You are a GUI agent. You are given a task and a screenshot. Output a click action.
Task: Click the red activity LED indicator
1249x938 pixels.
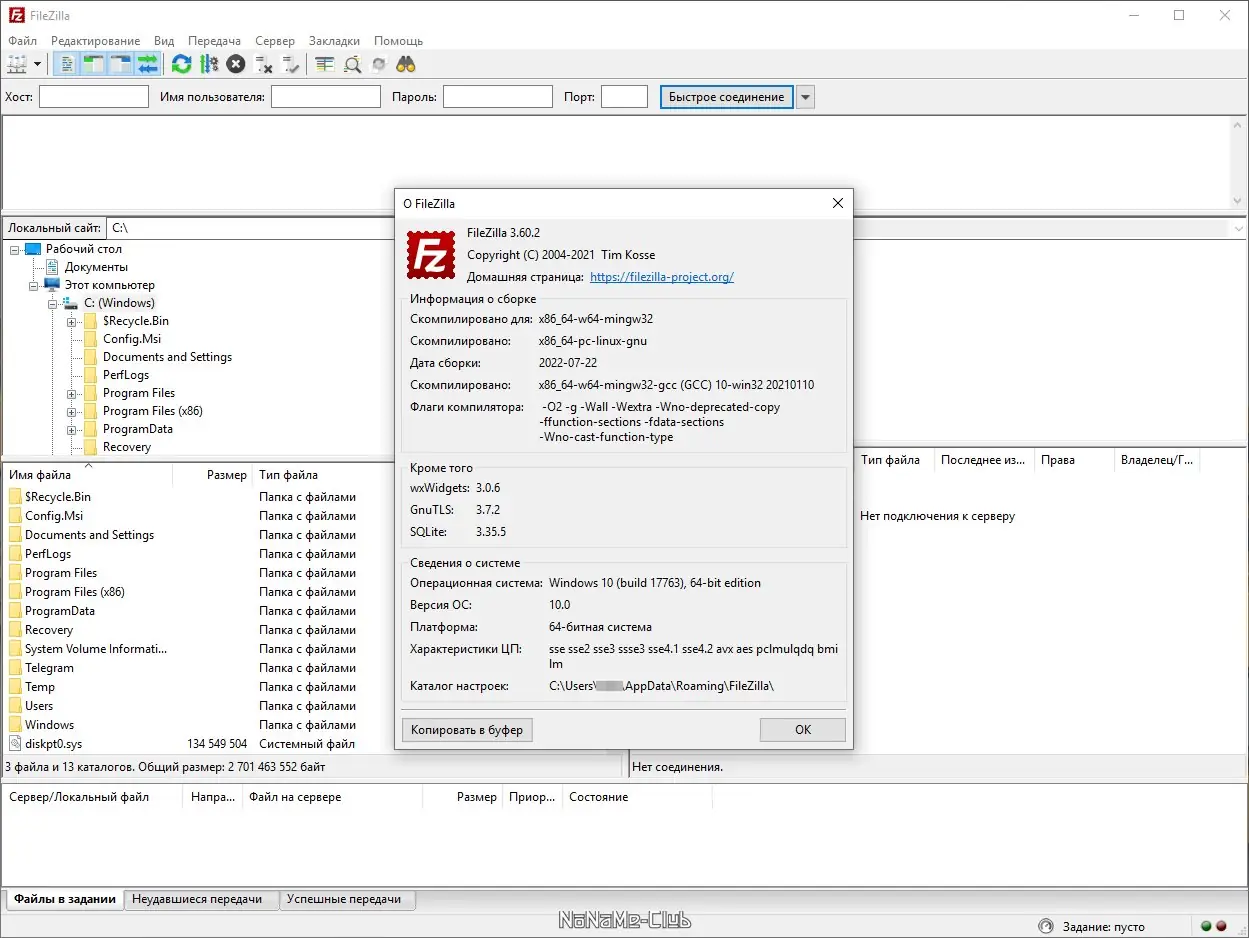click(1221, 926)
